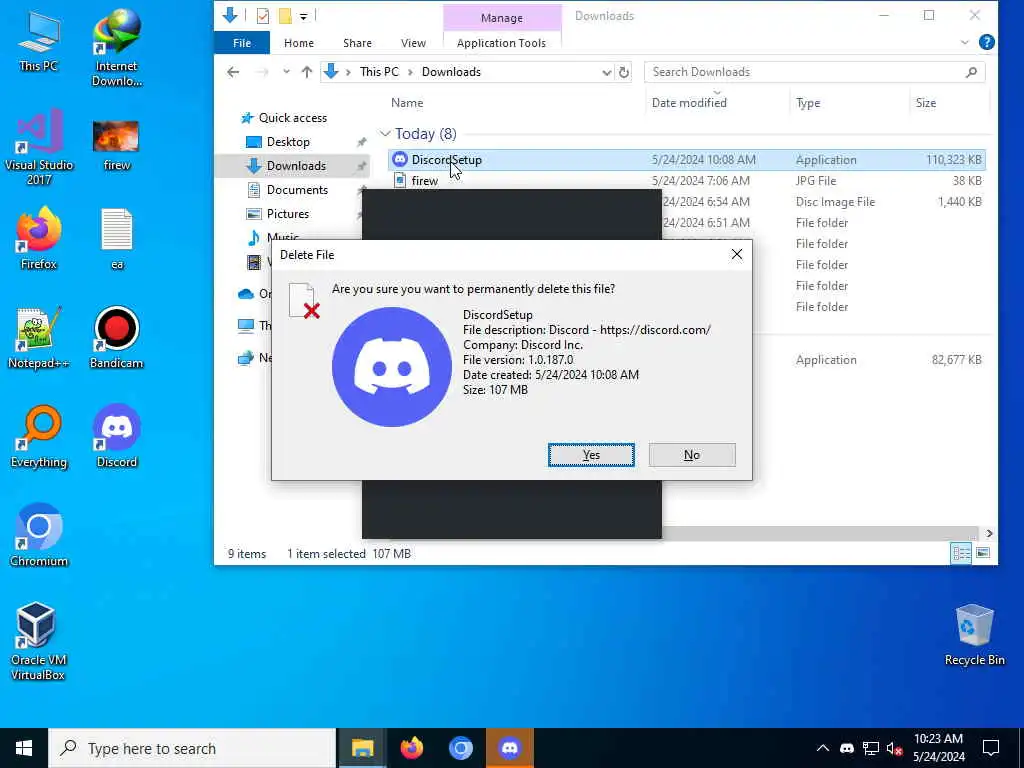Cancel deletion with No button
This screenshot has height=768, width=1024.
[692, 455]
